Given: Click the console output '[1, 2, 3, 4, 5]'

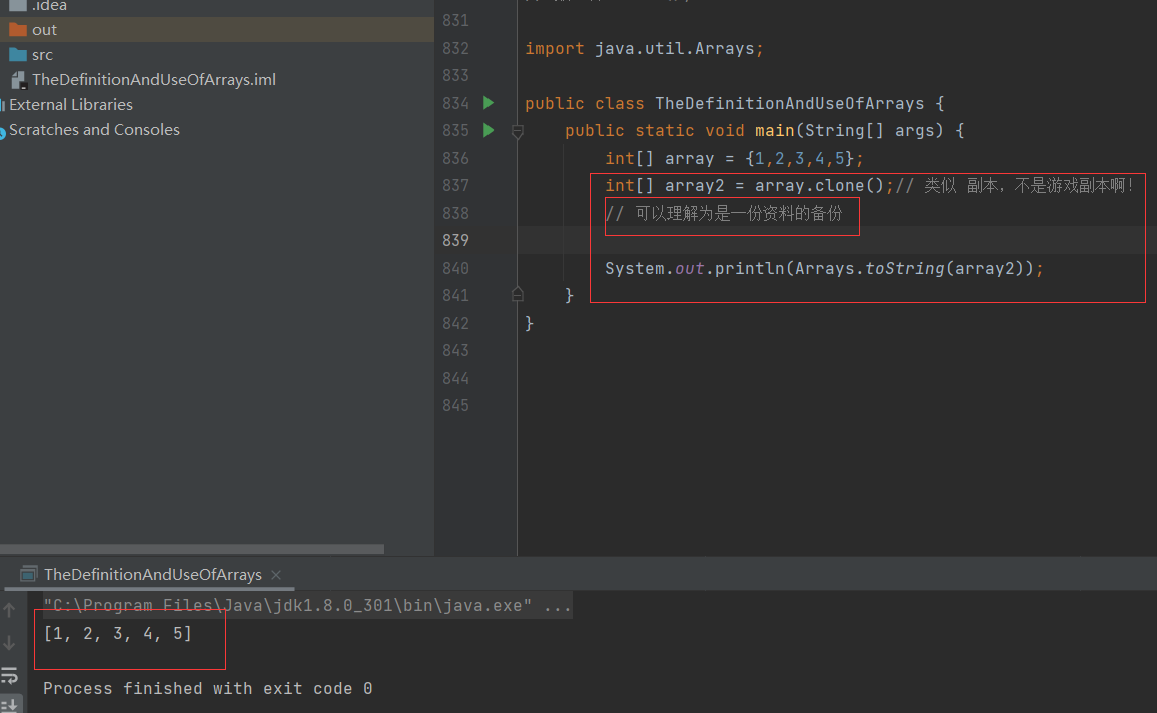Looking at the screenshot, I should click(x=117, y=633).
